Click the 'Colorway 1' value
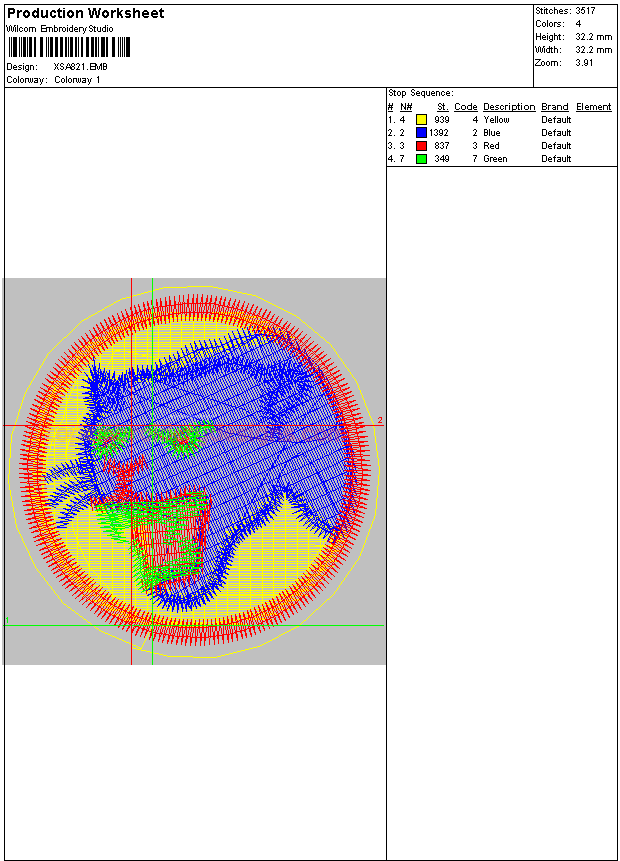Image resolution: width=620 pixels, height=861 pixels. tap(77, 80)
